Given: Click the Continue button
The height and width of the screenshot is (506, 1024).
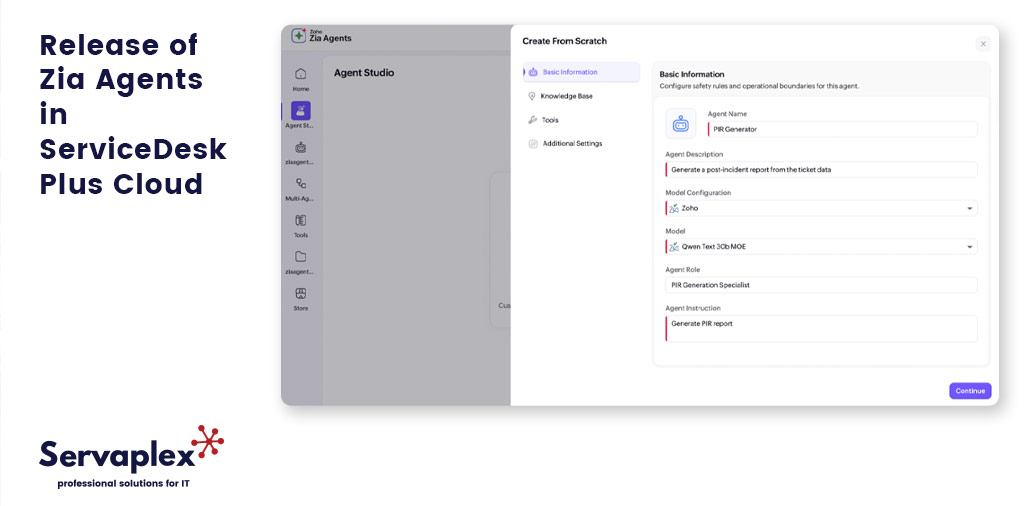Looking at the screenshot, I should click(x=970, y=391).
